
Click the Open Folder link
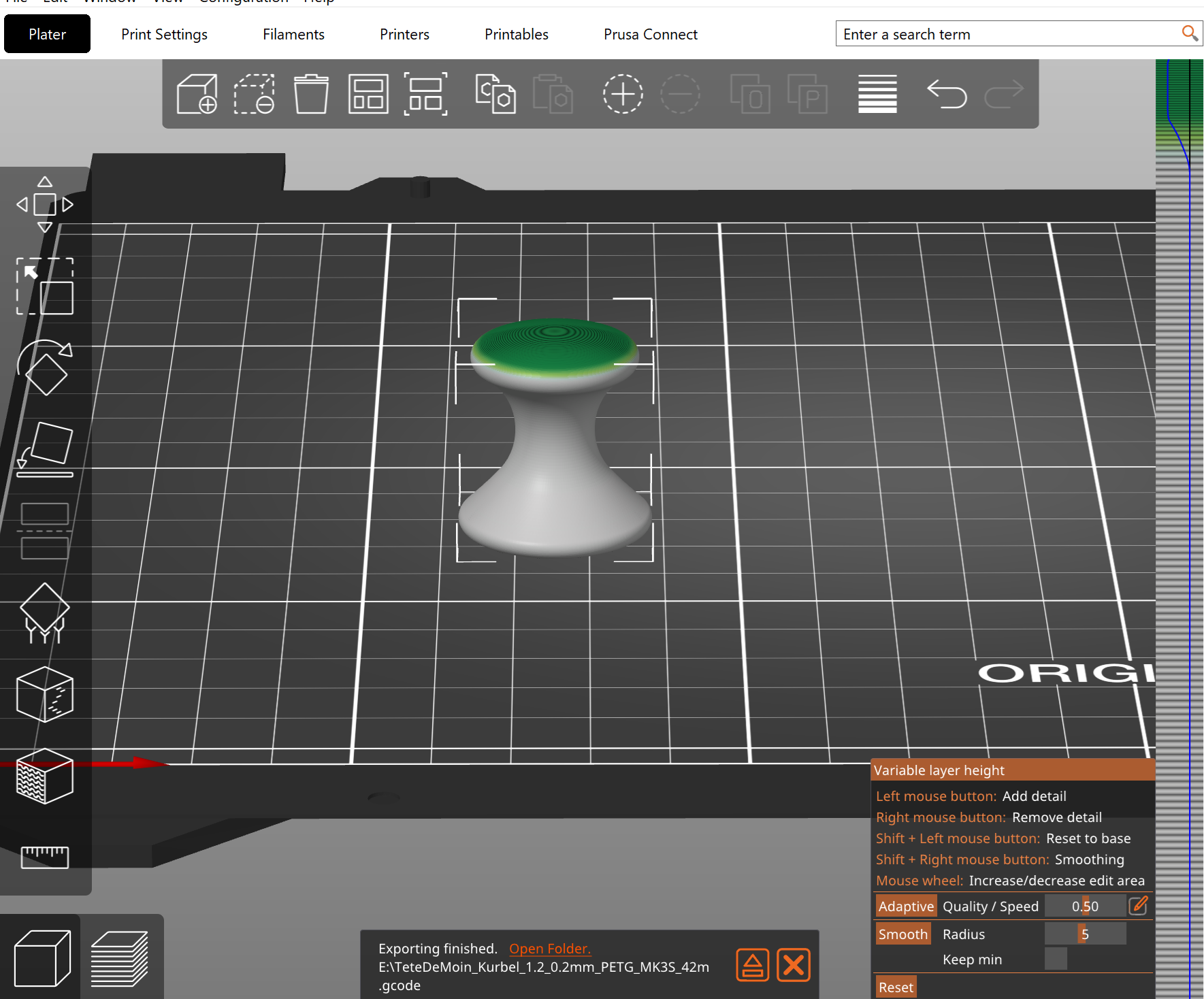[x=550, y=949]
